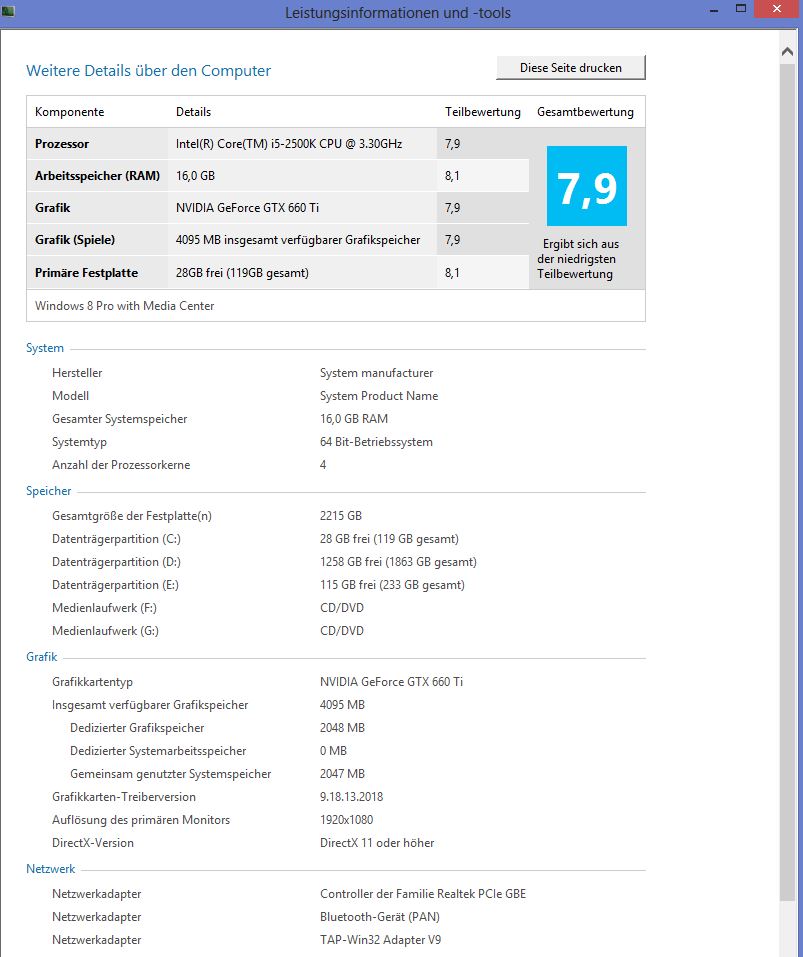Click the blue Netzwerk section heading
This screenshot has height=957, width=803.
coord(50,869)
